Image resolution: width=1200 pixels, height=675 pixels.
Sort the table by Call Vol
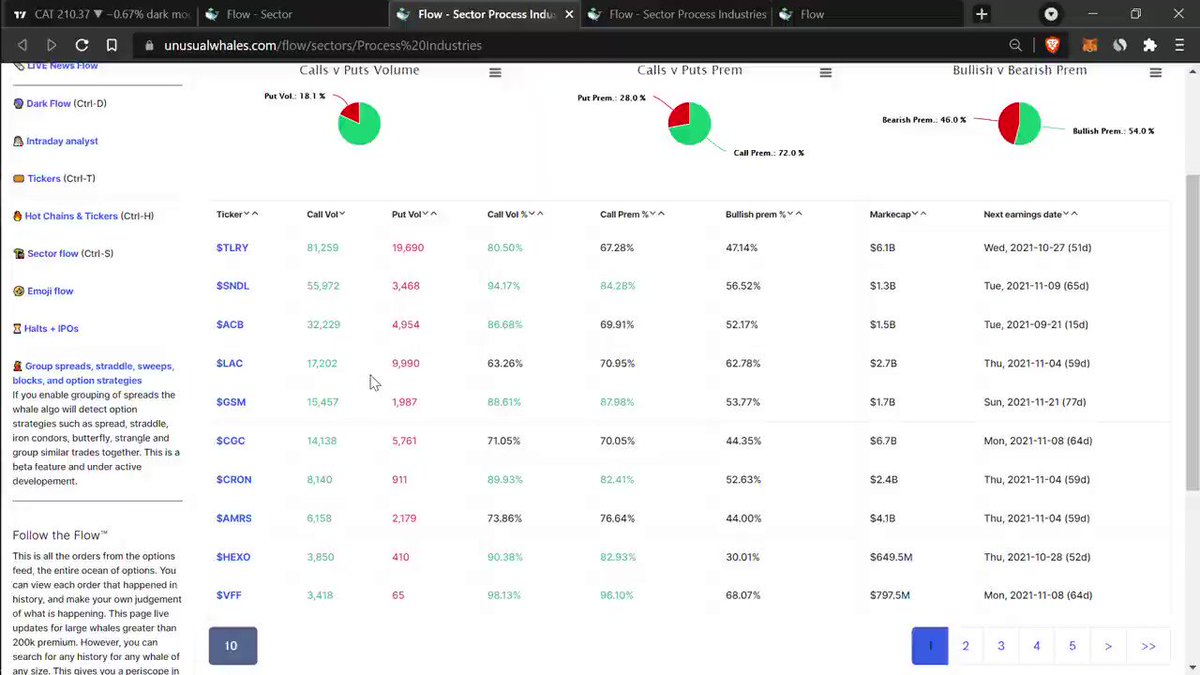click(x=326, y=214)
